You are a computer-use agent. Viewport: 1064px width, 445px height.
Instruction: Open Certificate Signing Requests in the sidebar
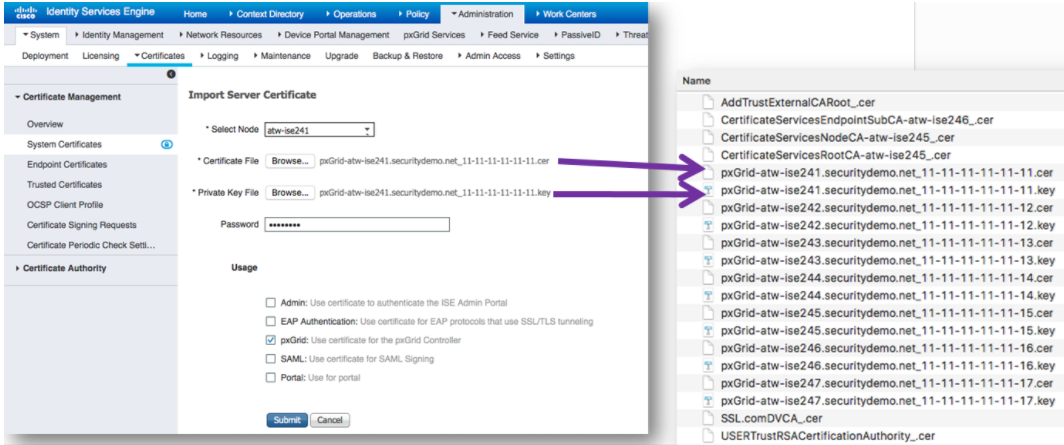pyautogui.click(x=81, y=225)
